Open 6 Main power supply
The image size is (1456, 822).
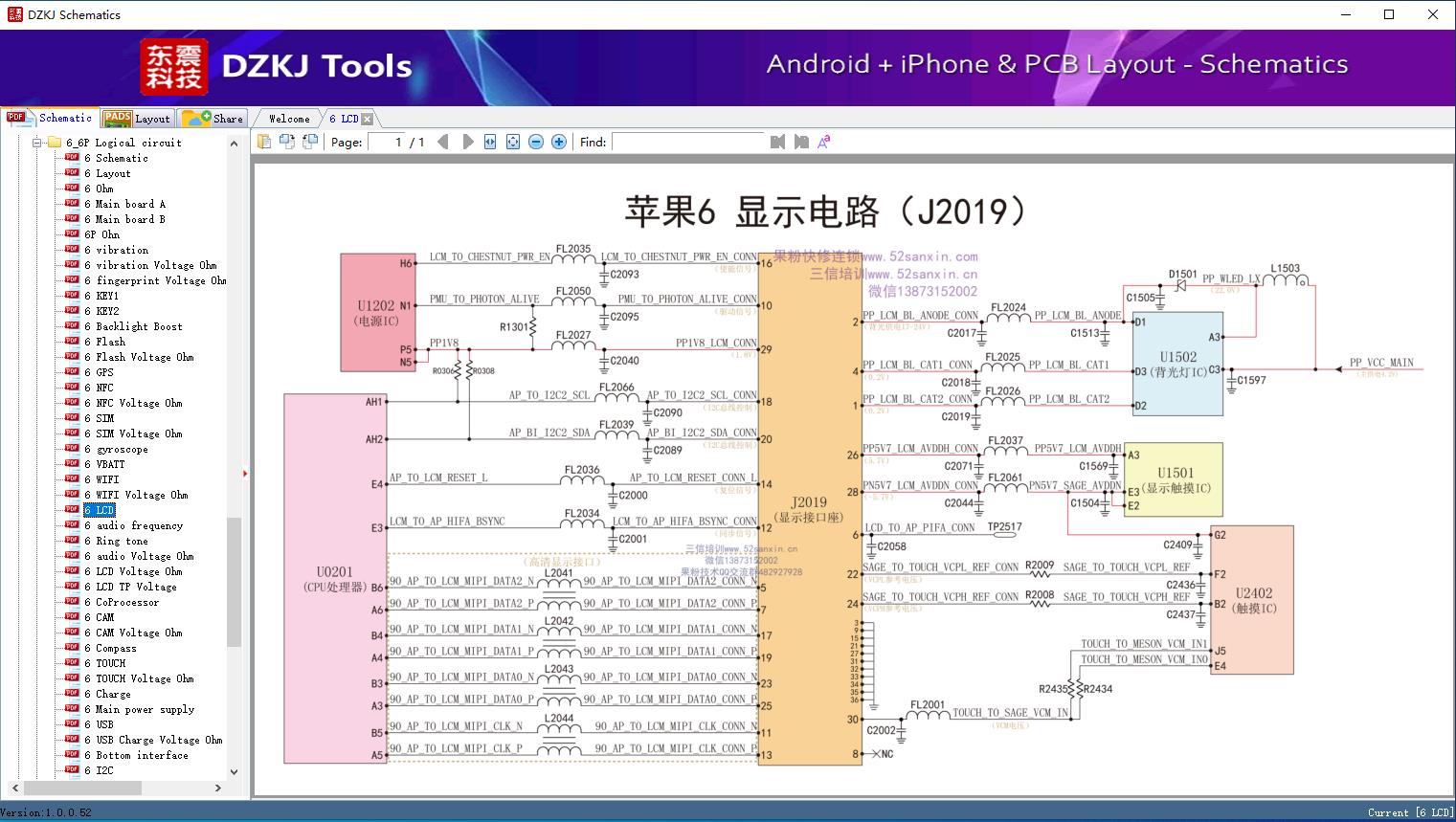(x=139, y=709)
